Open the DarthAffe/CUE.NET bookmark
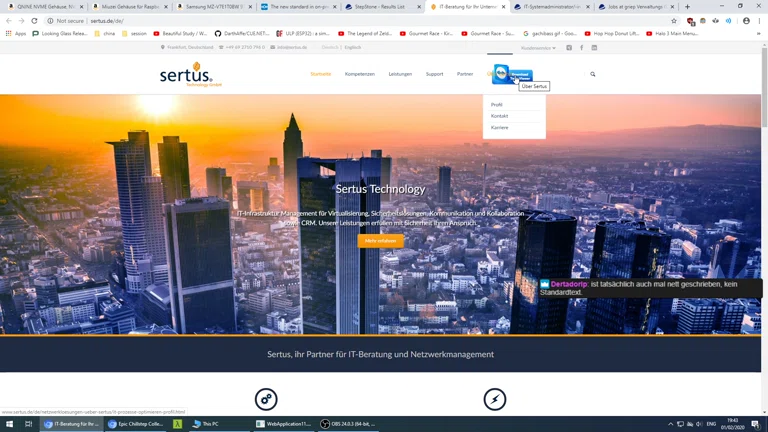The height and width of the screenshot is (432, 768). pyautogui.click(x=242, y=34)
